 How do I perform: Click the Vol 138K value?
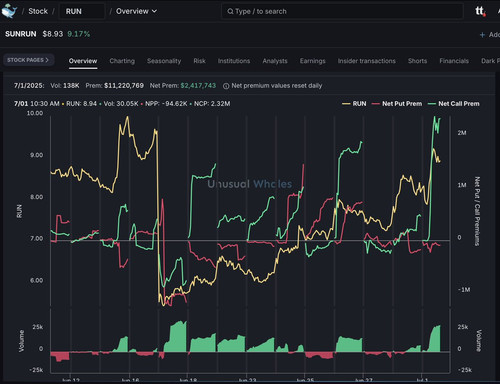click(x=65, y=86)
